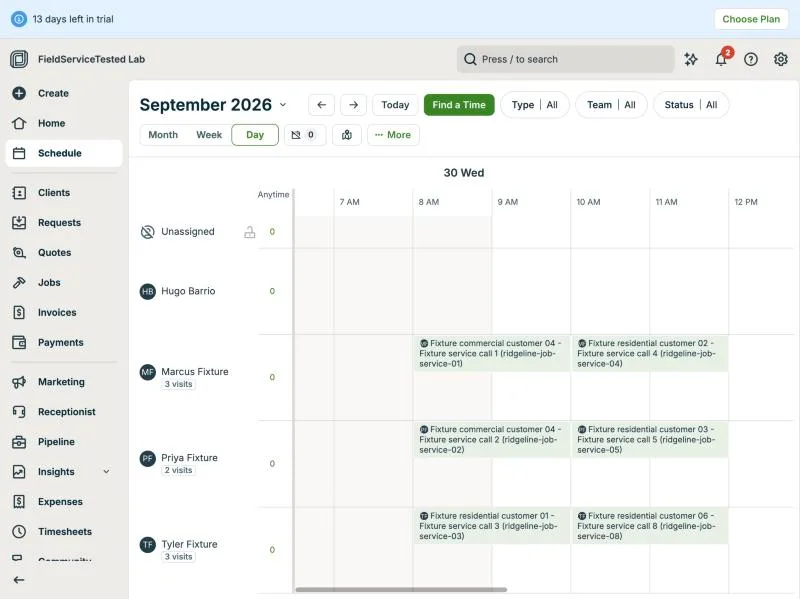Click Marcus Fixture 3 visits badge
Image resolution: width=800 pixels, height=599 pixels.
coord(179,384)
